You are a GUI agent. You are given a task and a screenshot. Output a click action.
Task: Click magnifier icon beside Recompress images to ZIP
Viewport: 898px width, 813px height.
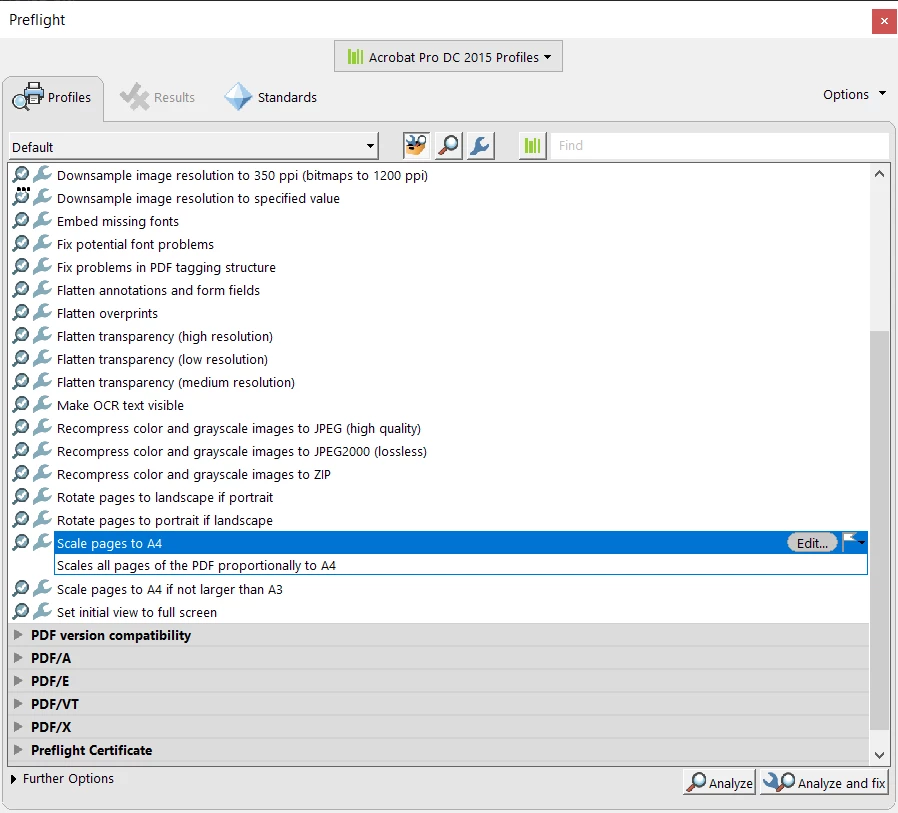pos(21,473)
